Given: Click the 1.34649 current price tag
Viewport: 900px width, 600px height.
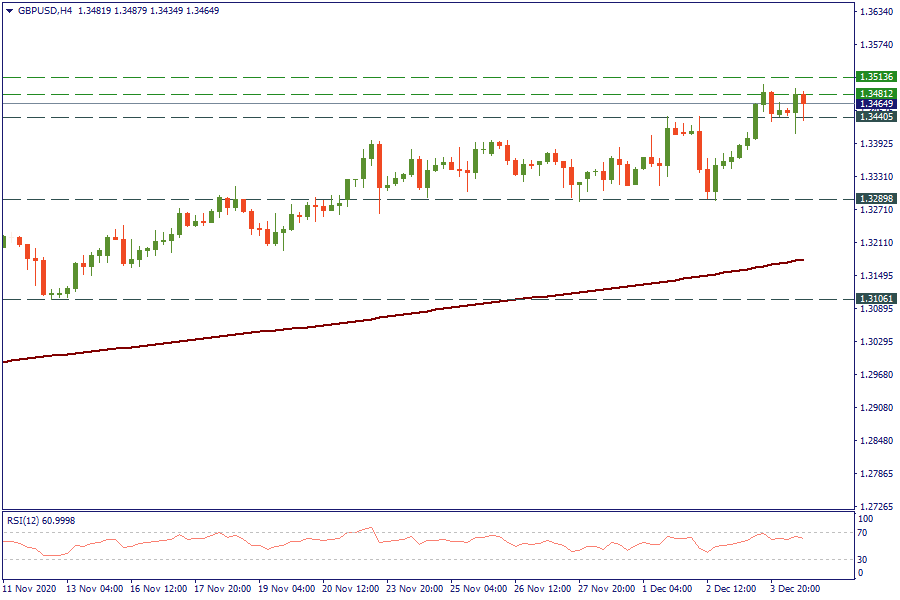Looking at the screenshot, I should (876, 104).
